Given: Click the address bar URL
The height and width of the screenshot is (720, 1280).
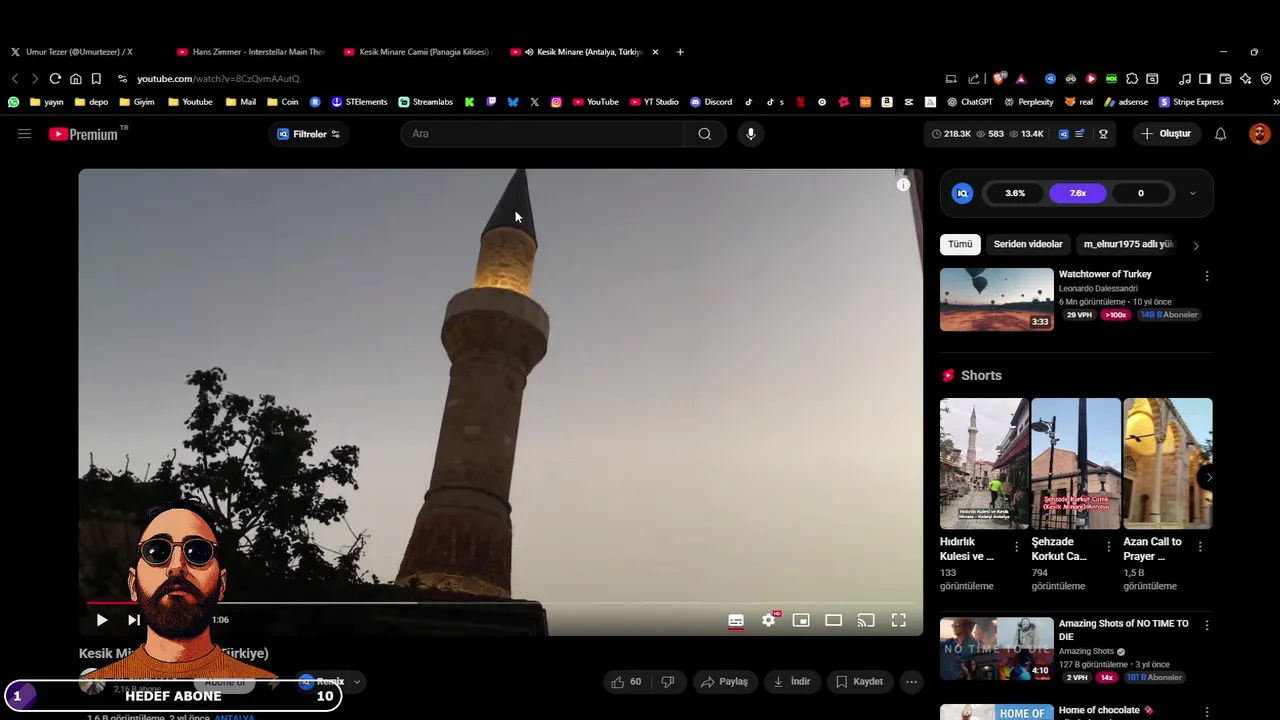Looking at the screenshot, I should (x=218, y=79).
